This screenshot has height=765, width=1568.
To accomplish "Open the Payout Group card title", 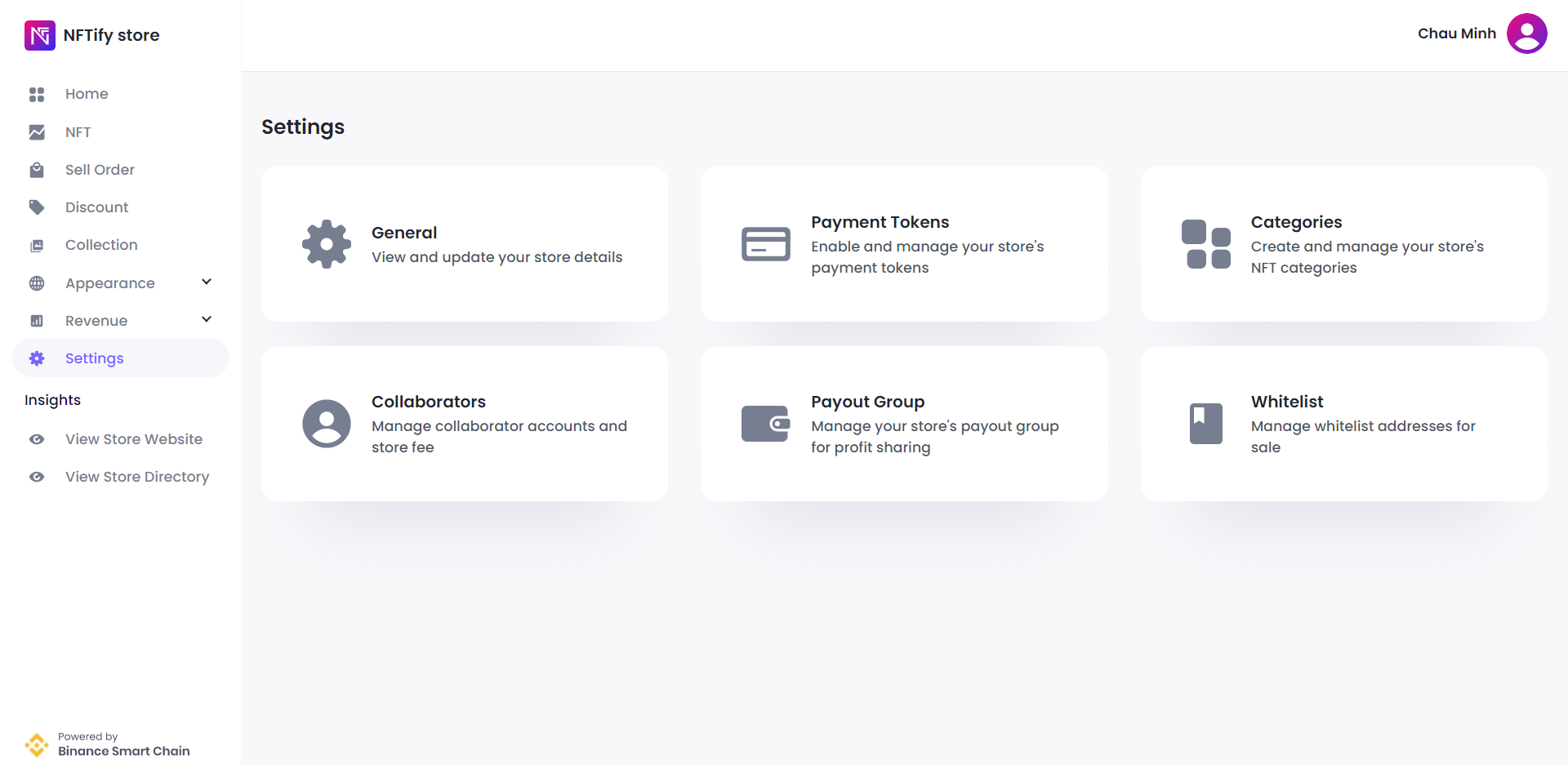I will 867,402.
